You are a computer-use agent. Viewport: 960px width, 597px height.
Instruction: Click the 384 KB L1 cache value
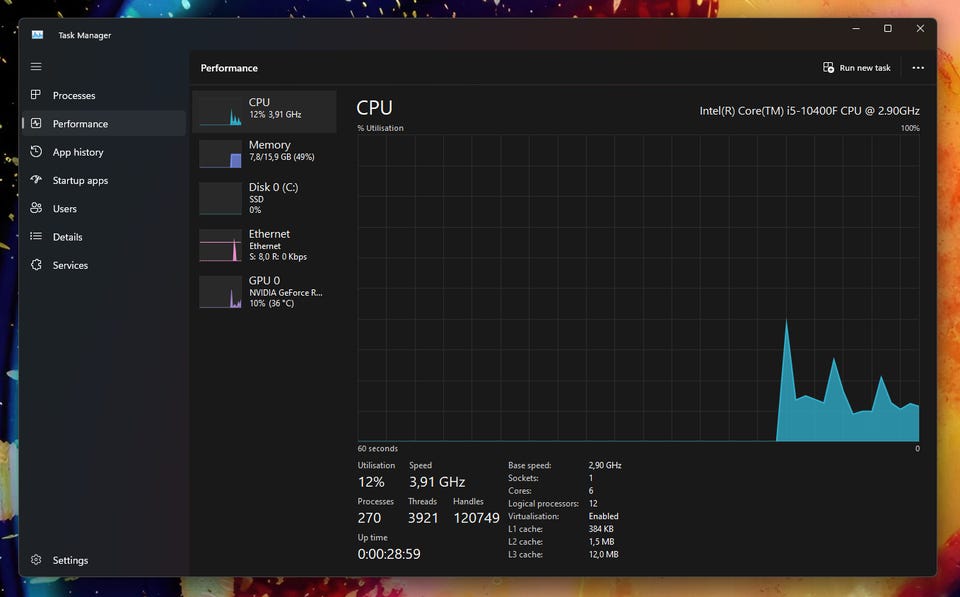point(601,529)
